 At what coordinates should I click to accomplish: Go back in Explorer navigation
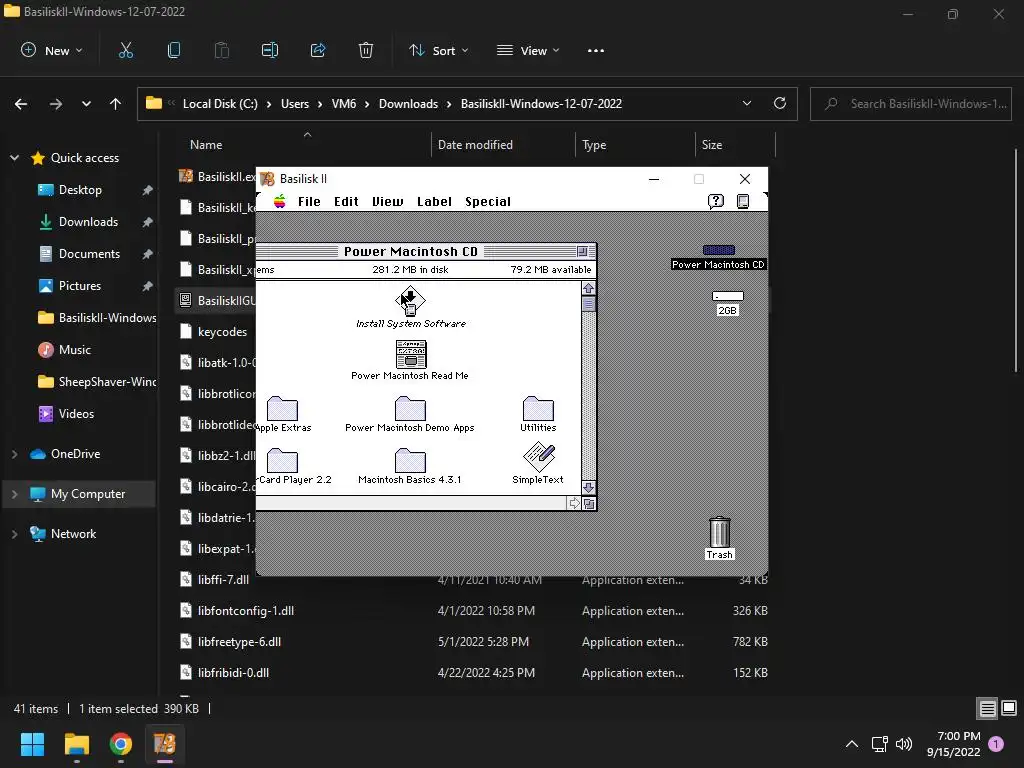click(x=21, y=103)
